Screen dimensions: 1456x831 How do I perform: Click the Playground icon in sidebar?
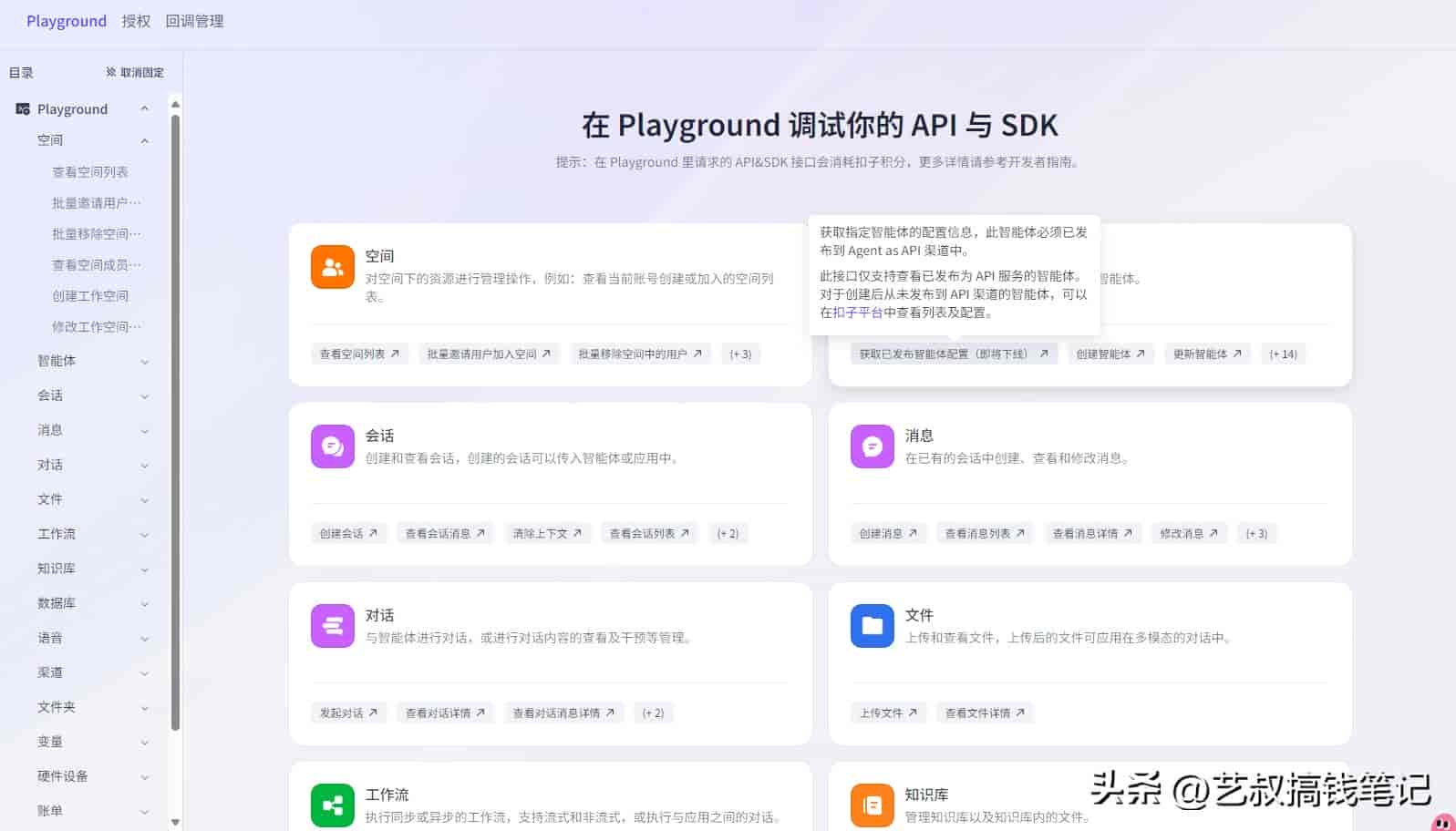23,109
